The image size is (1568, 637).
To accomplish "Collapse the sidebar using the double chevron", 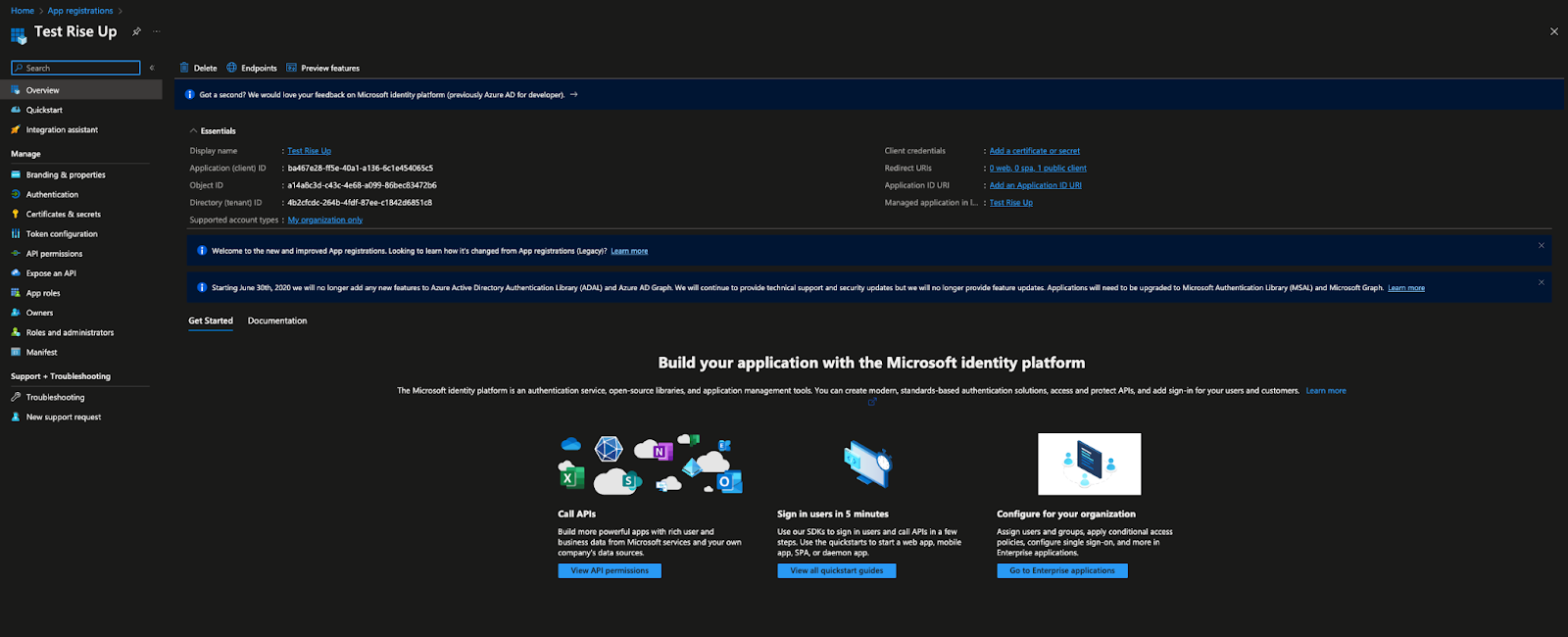I will 152,68.
